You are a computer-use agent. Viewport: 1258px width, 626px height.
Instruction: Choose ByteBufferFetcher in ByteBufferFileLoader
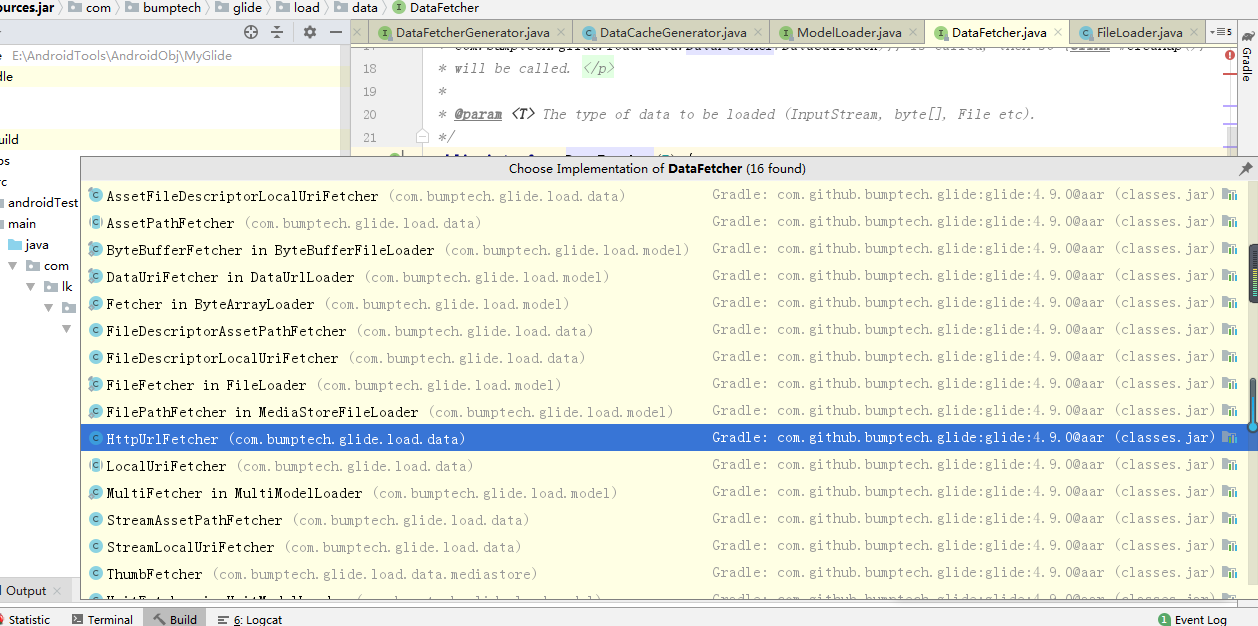[x=664, y=250]
